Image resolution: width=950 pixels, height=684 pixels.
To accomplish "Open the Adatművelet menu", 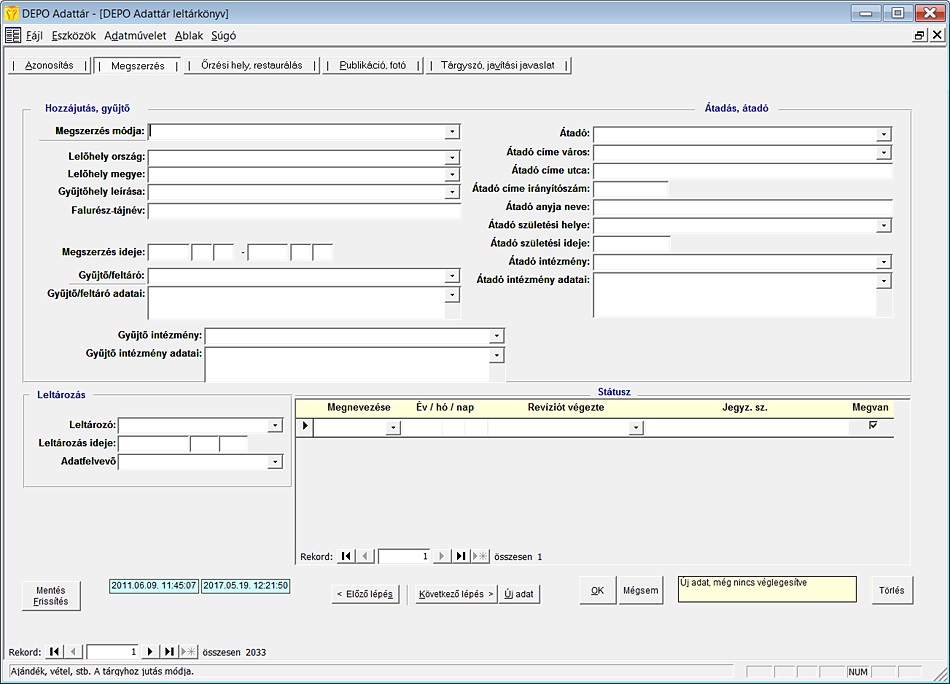I will pyautogui.click(x=135, y=35).
